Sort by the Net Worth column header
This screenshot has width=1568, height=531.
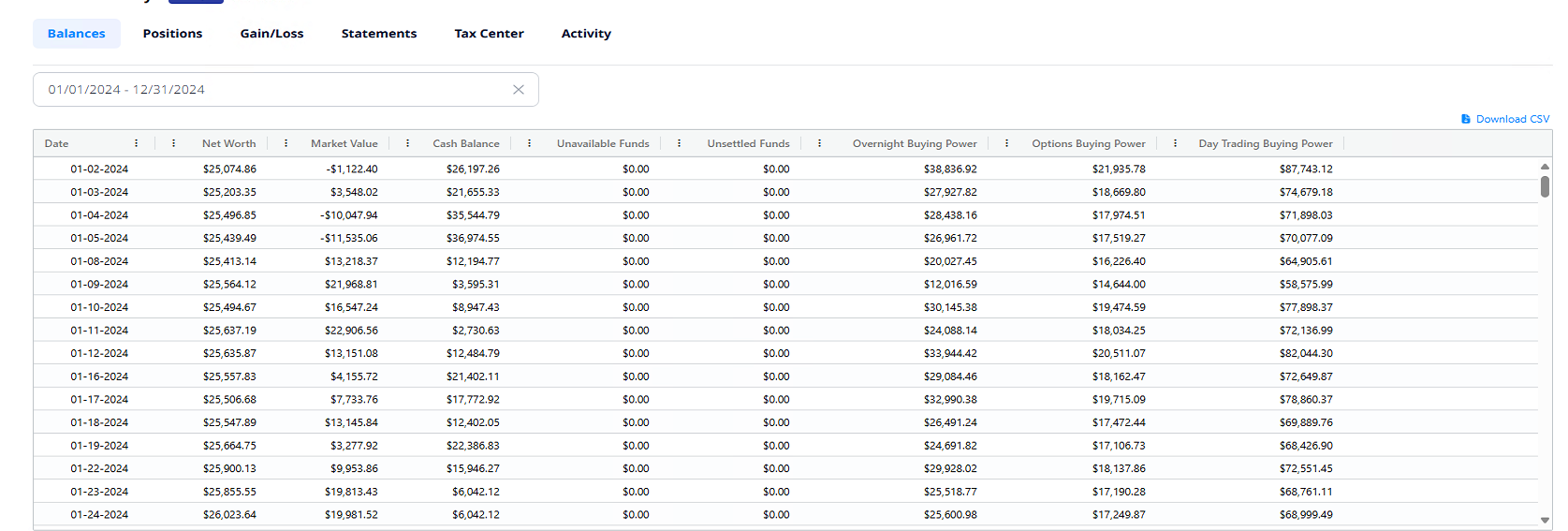(x=228, y=143)
